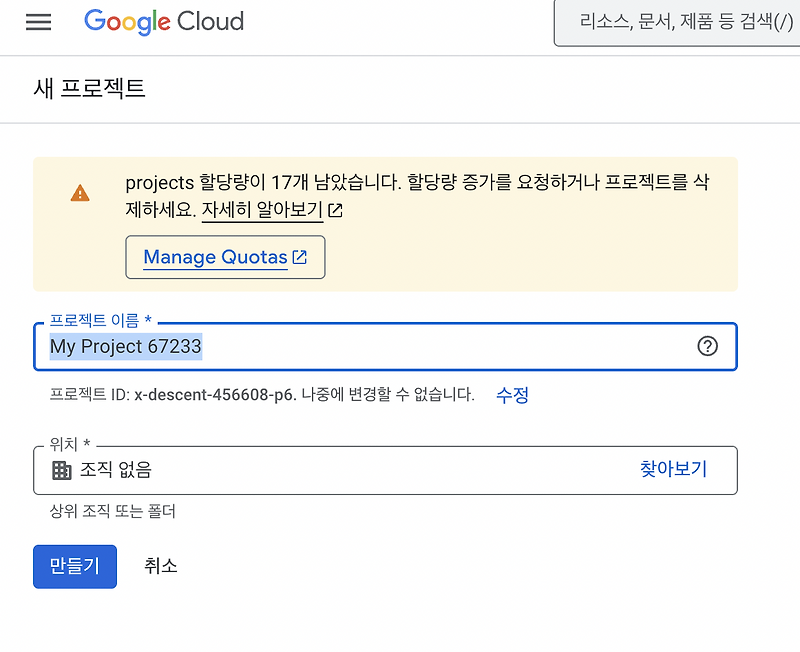
Task: Click the building icon in the 위치 field
Action: (62, 470)
